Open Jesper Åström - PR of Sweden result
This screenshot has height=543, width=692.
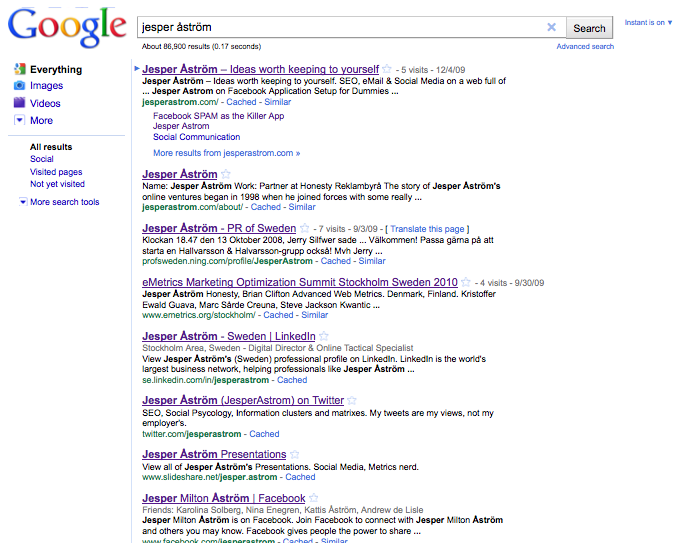tap(219, 228)
